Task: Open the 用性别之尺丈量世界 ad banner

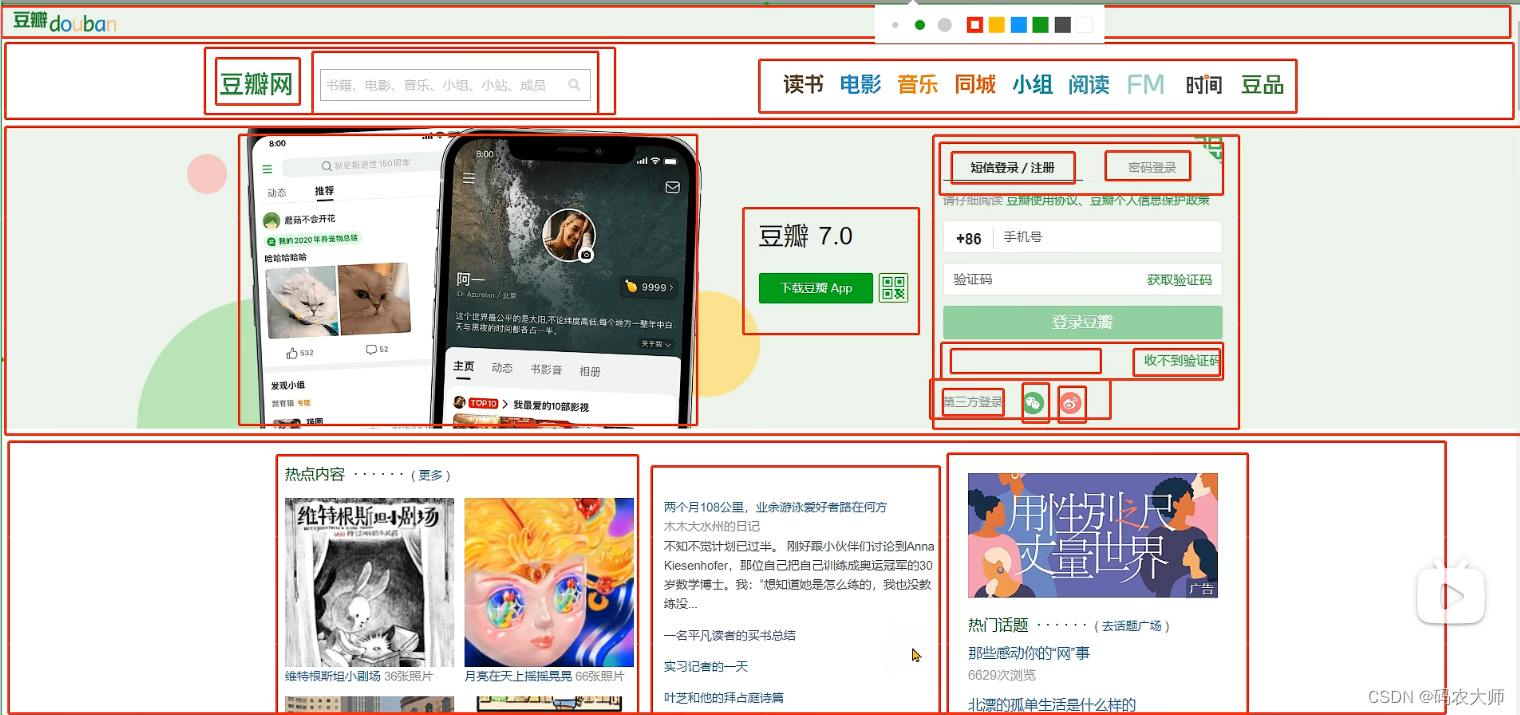Action: [1093, 535]
